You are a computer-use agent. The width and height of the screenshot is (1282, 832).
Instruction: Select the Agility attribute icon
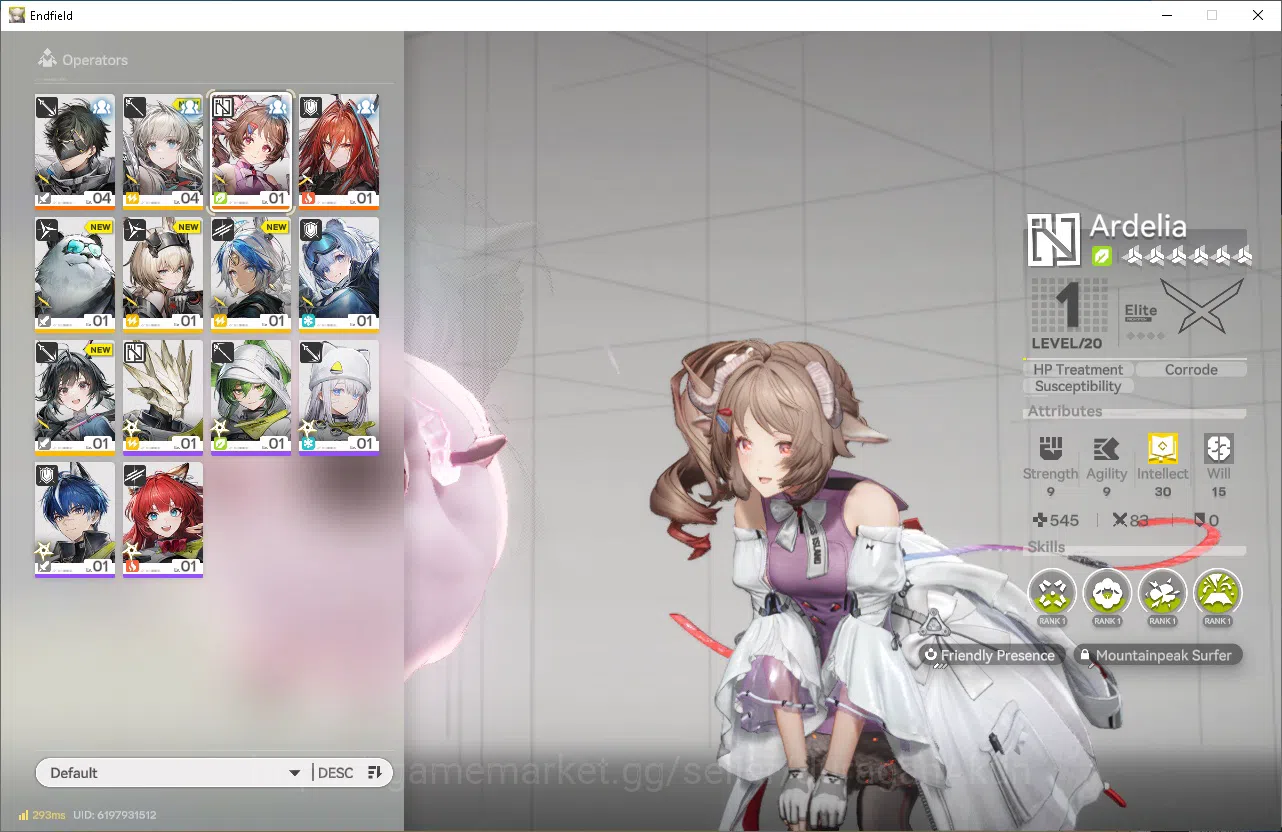click(1106, 448)
